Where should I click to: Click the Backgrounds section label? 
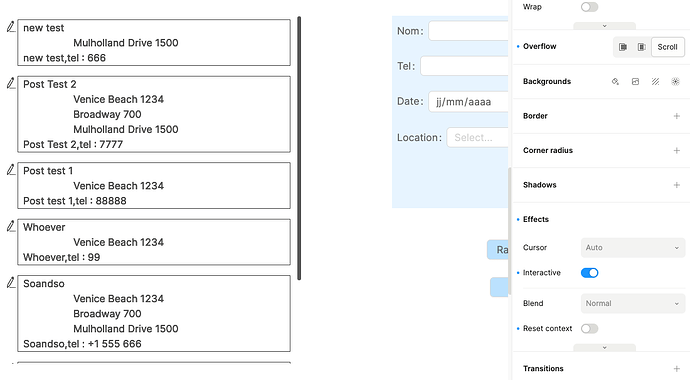click(547, 81)
